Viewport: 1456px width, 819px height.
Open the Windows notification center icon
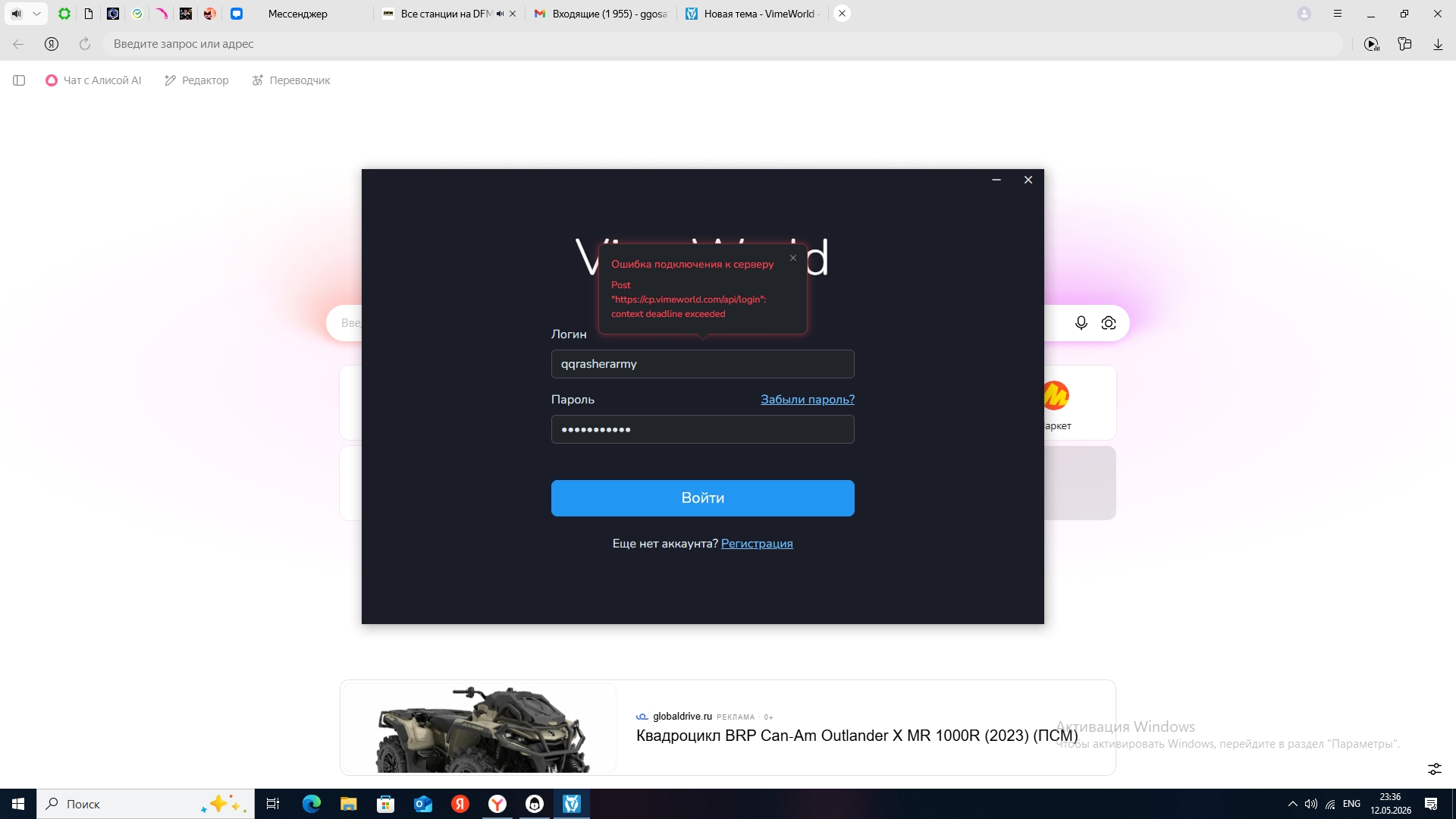1431,804
